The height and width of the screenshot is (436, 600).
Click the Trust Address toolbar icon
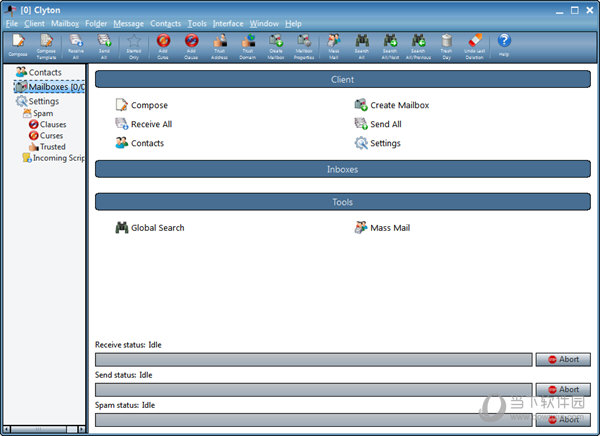pyautogui.click(x=220, y=45)
